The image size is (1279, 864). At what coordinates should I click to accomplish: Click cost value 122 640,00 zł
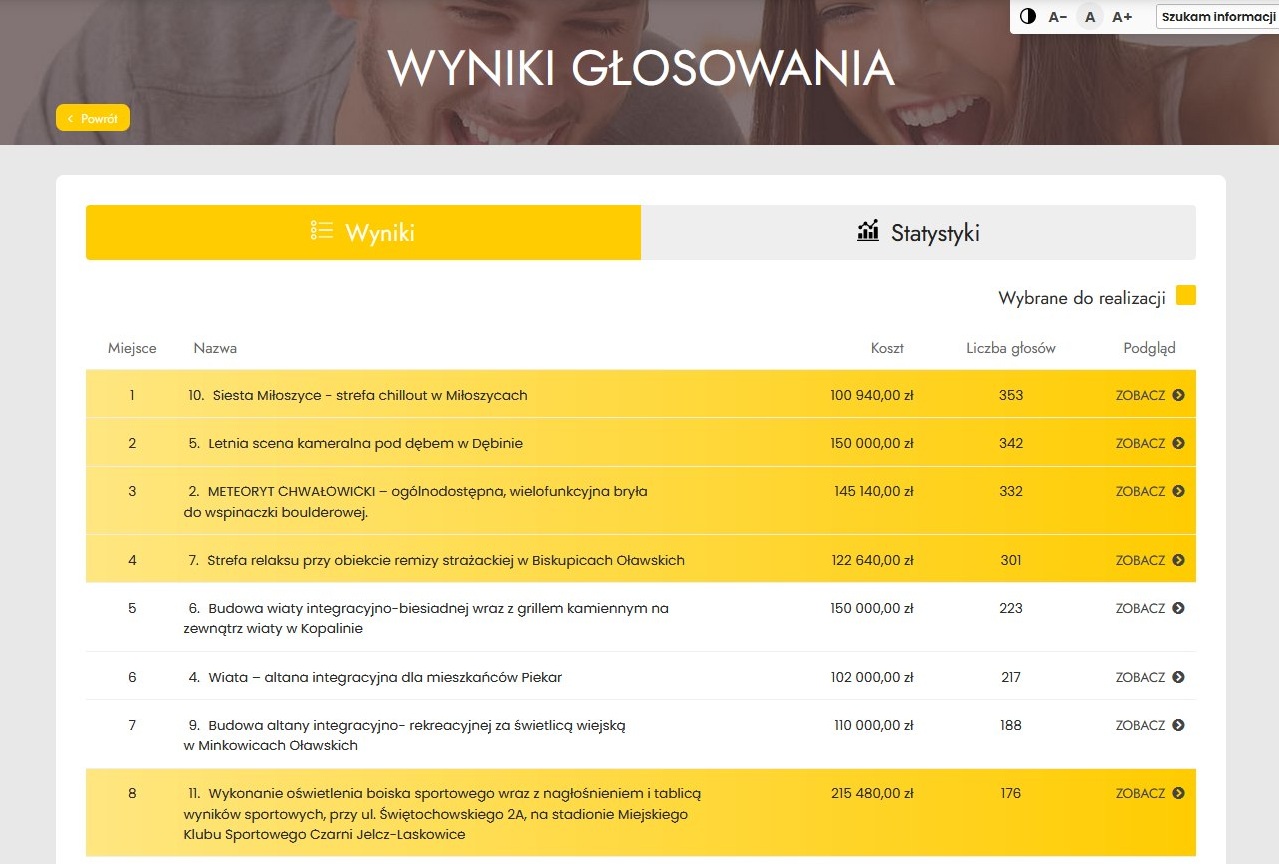tap(872, 560)
